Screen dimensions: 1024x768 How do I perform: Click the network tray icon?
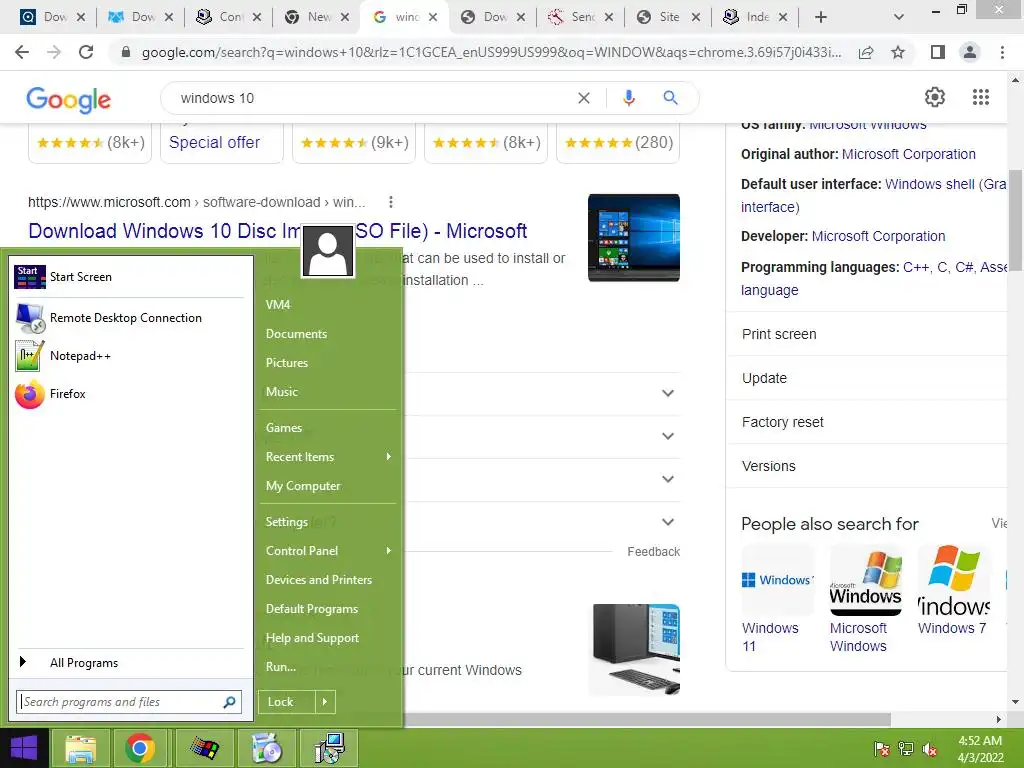[906, 749]
